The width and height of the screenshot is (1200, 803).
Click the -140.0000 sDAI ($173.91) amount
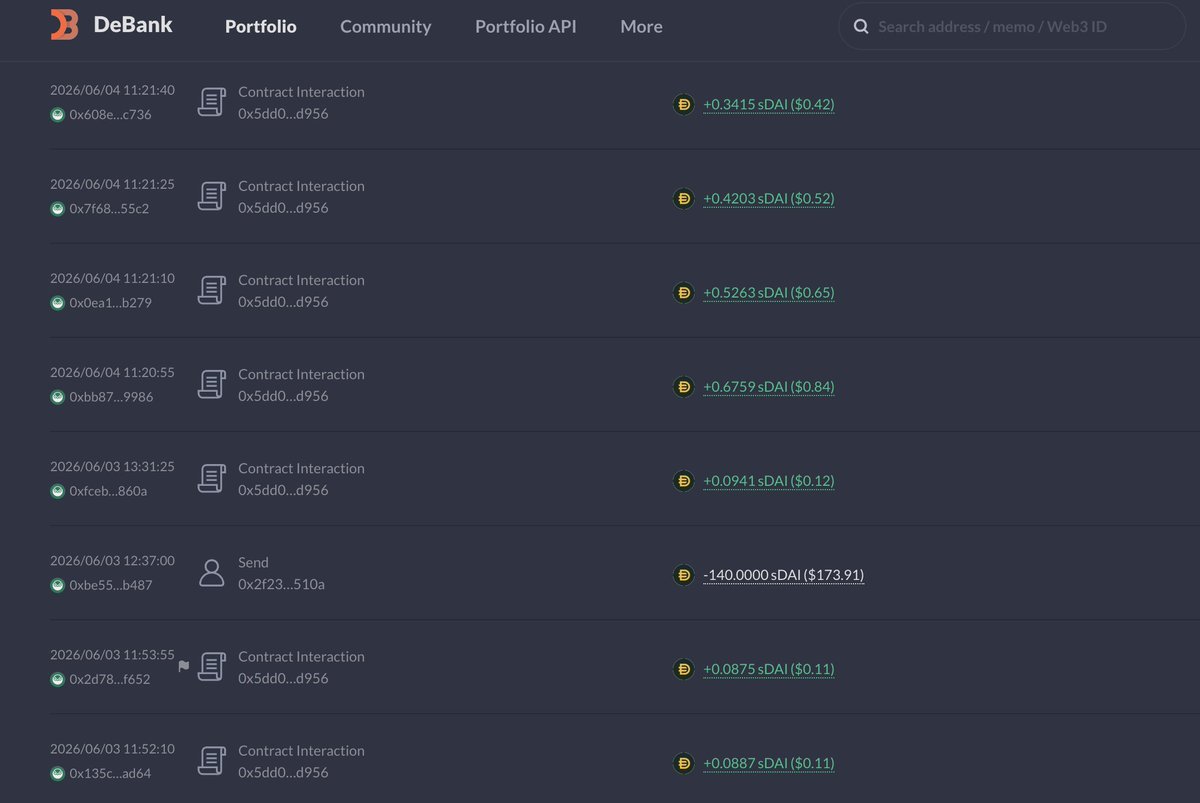point(783,575)
